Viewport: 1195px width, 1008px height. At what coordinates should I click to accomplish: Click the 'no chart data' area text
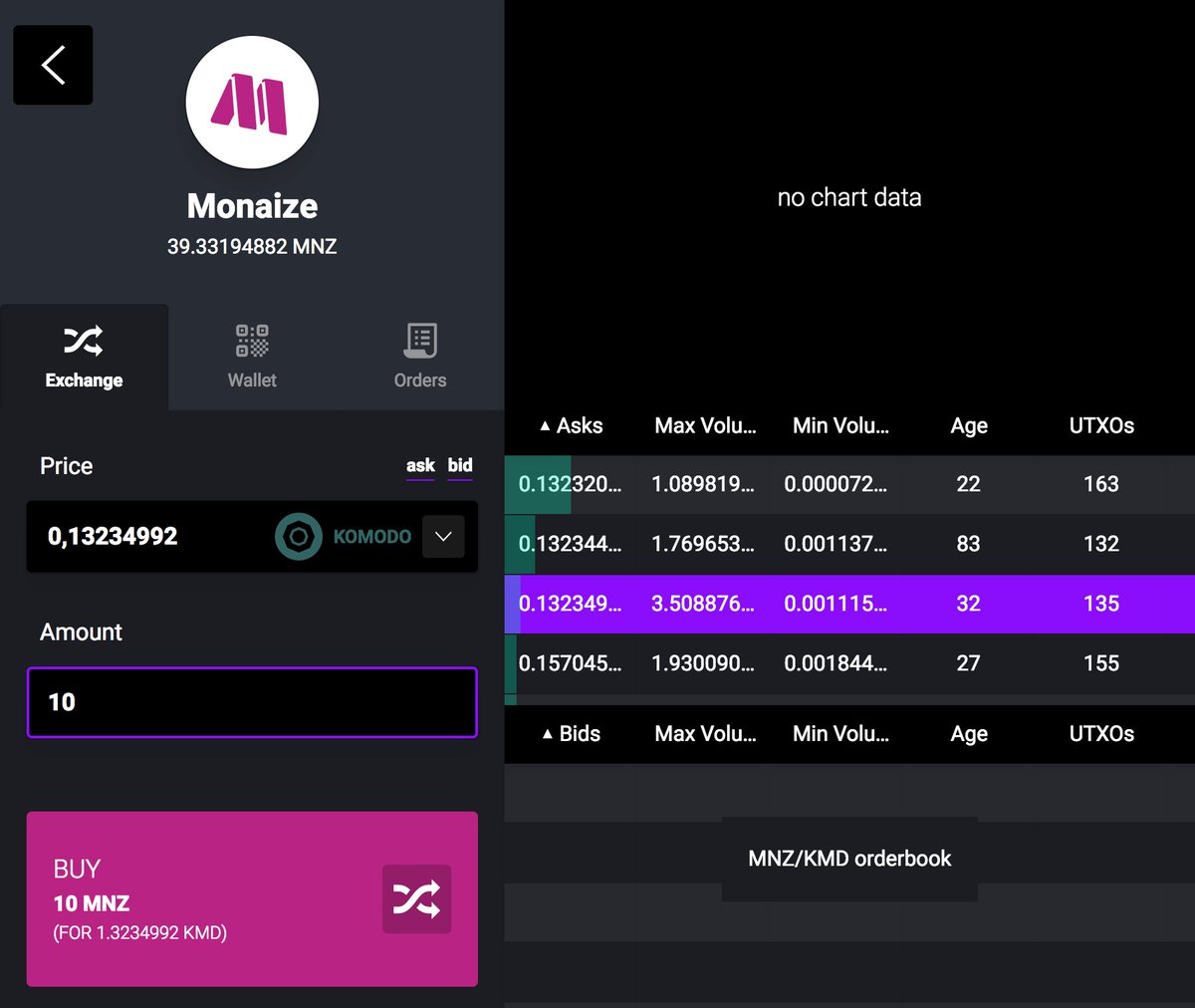849,197
